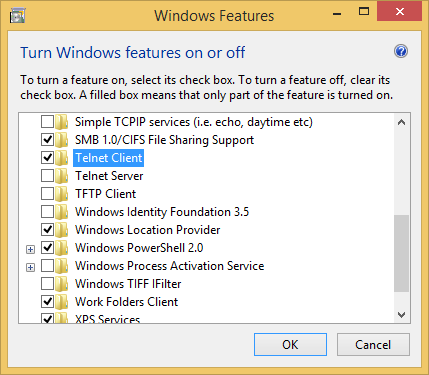Enable Simple TCPIP services checkbox
Screen dimensions: 429x375
click(x=47, y=122)
